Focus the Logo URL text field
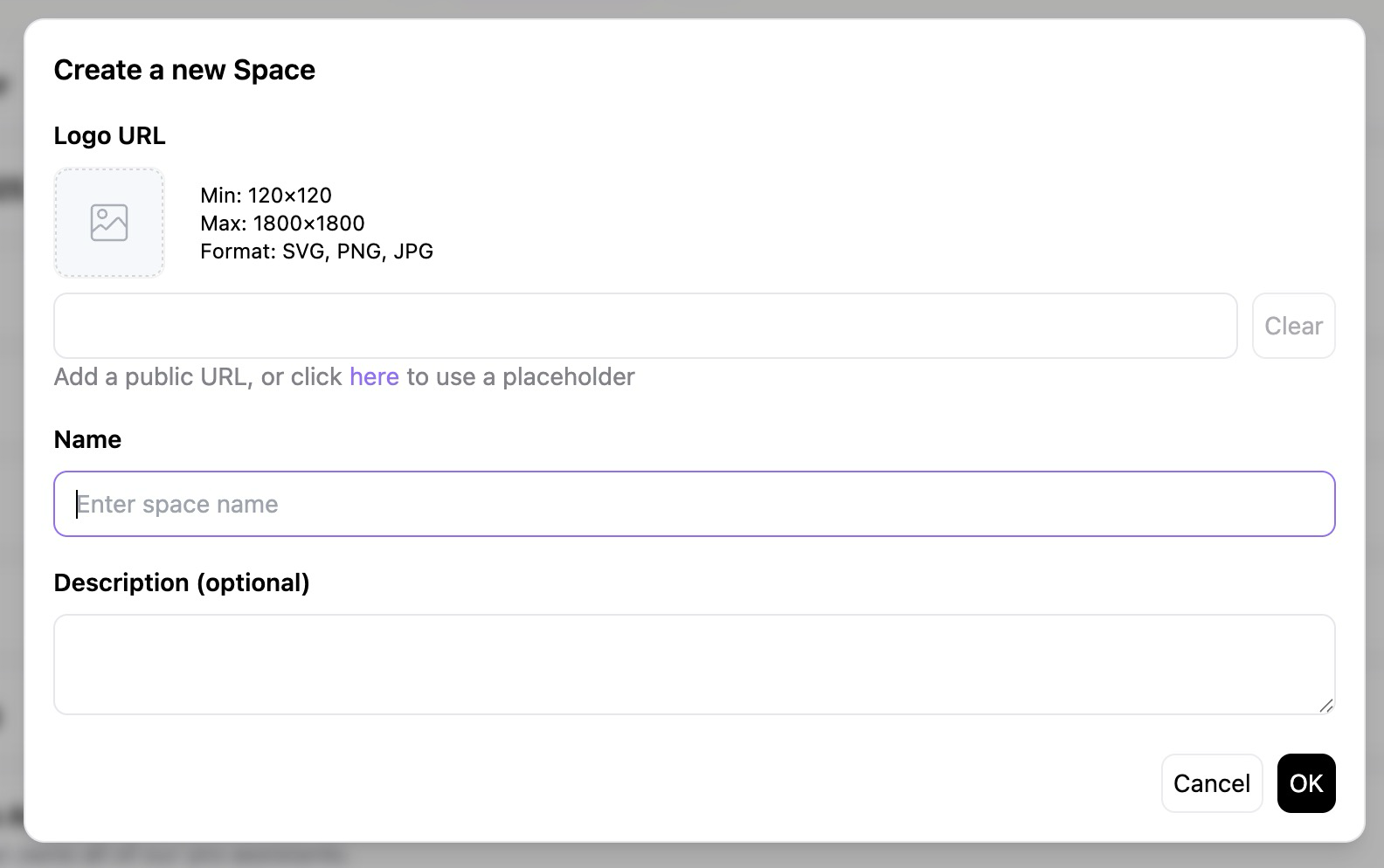This screenshot has width=1384, height=868. click(645, 326)
